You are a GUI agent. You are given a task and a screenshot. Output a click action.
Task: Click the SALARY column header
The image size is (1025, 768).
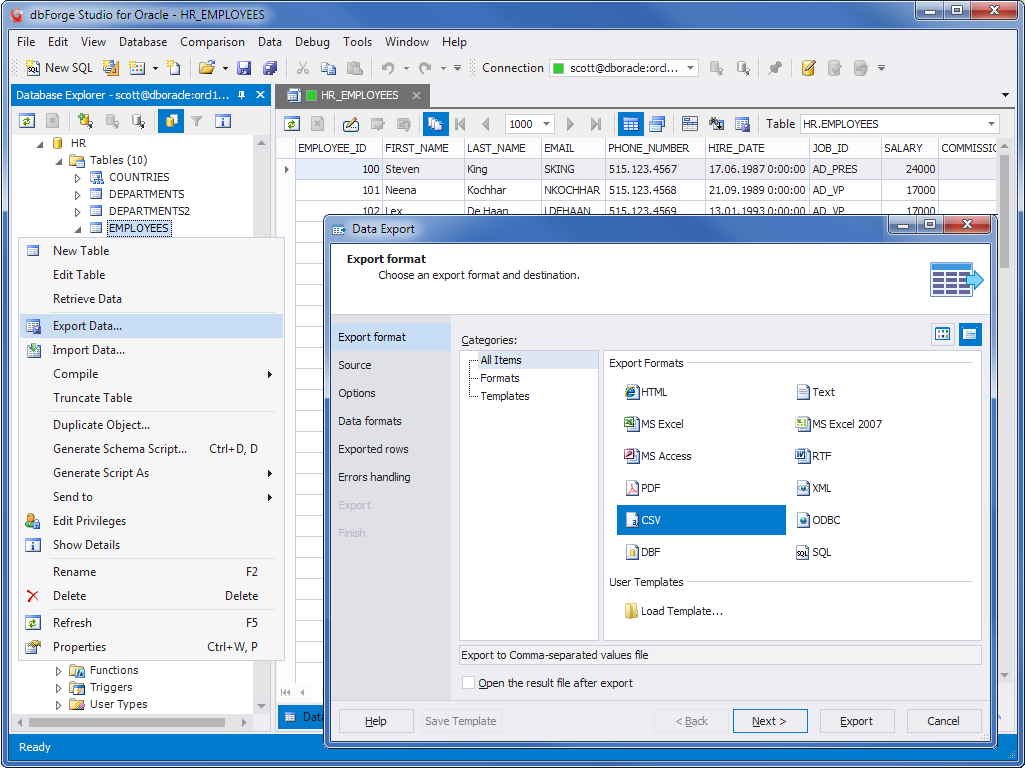click(909, 148)
